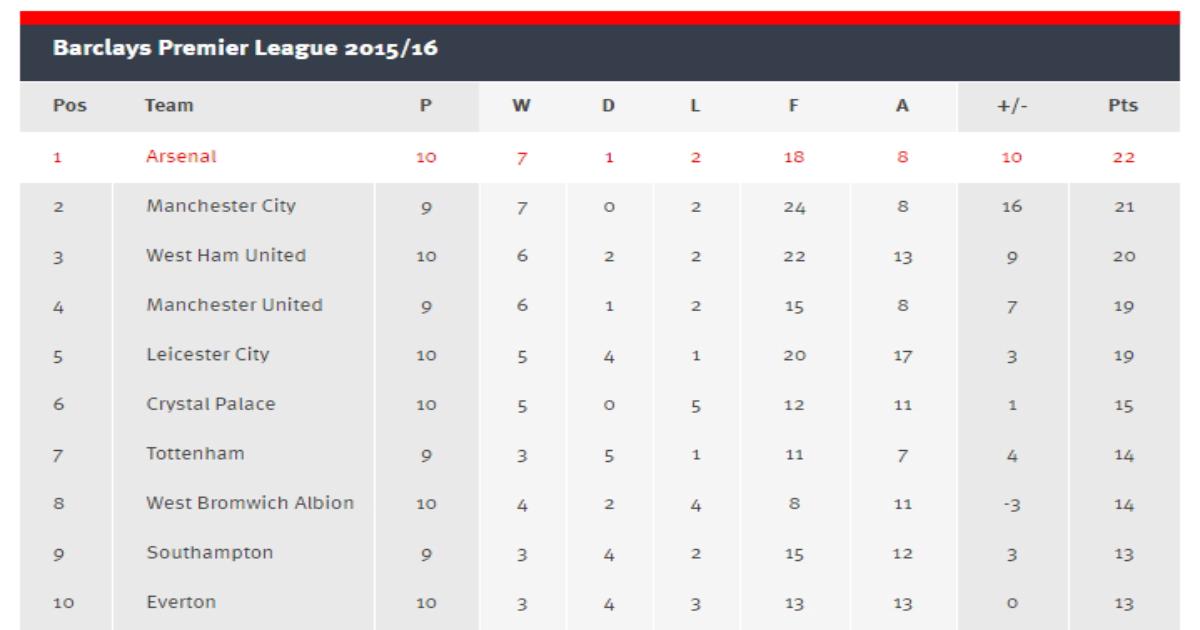Open the Leicester City team entry
Viewport: 1200px width, 630px height.
(207, 354)
